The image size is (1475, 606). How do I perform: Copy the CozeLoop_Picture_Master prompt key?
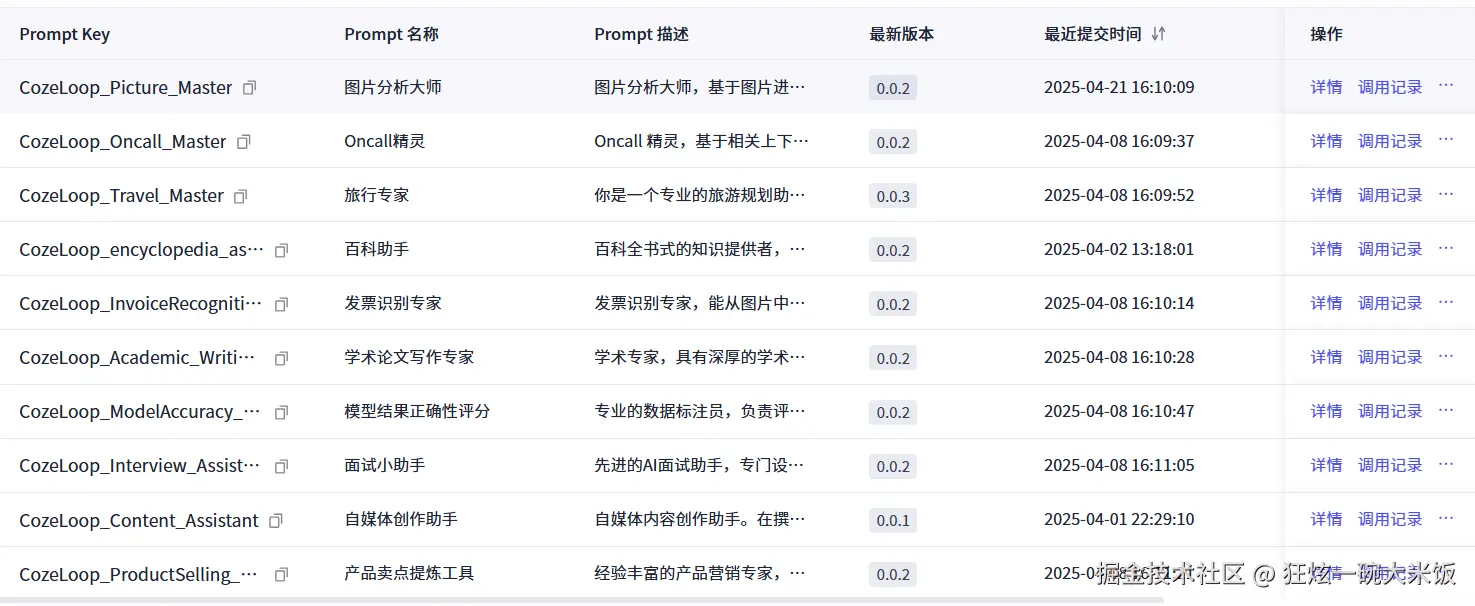coord(250,88)
